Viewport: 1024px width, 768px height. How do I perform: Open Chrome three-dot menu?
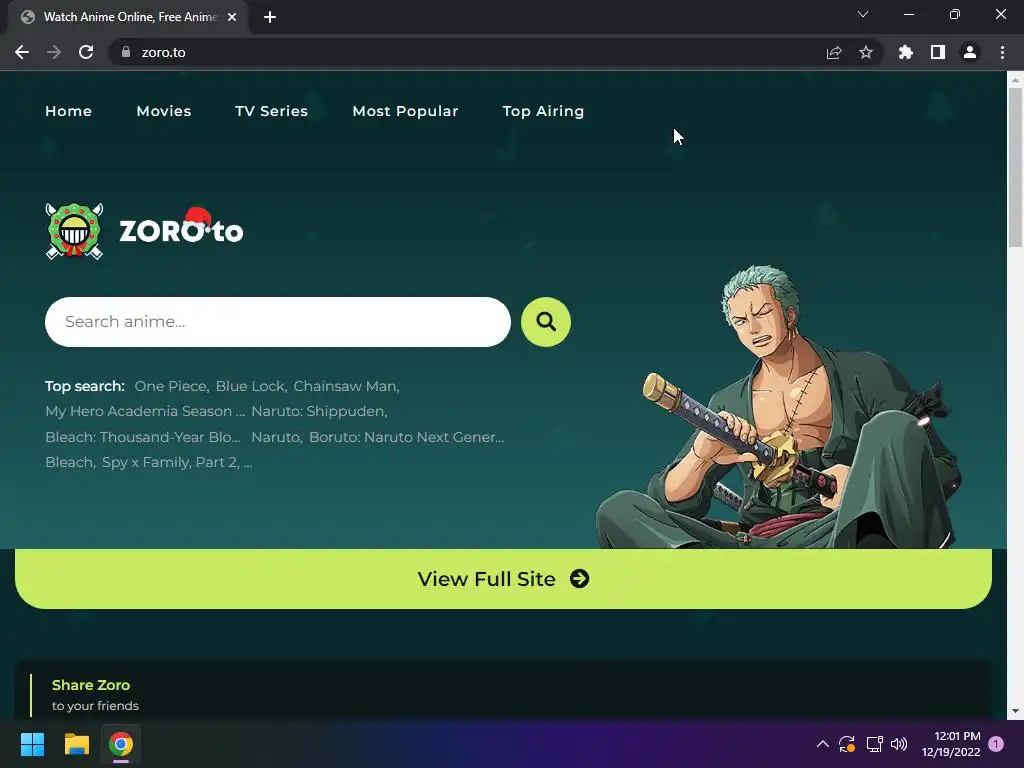(x=1002, y=52)
